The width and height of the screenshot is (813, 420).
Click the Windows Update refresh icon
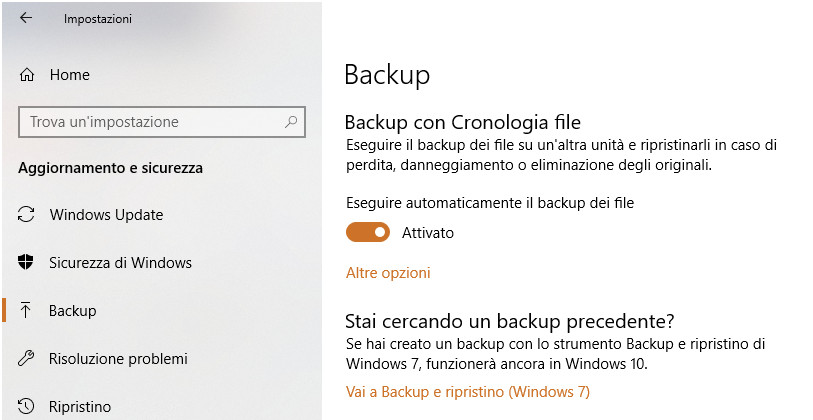pos(27,215)
